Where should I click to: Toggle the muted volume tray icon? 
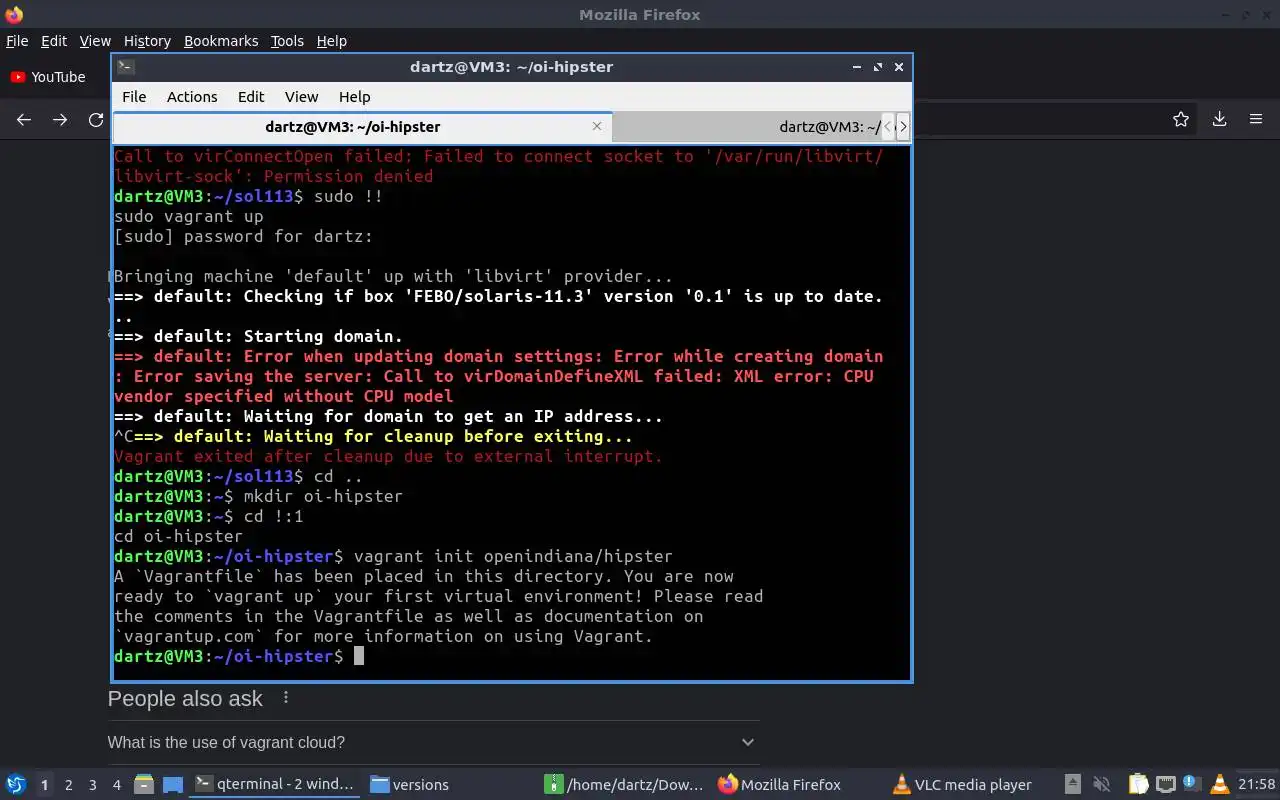click(1101, 784)
